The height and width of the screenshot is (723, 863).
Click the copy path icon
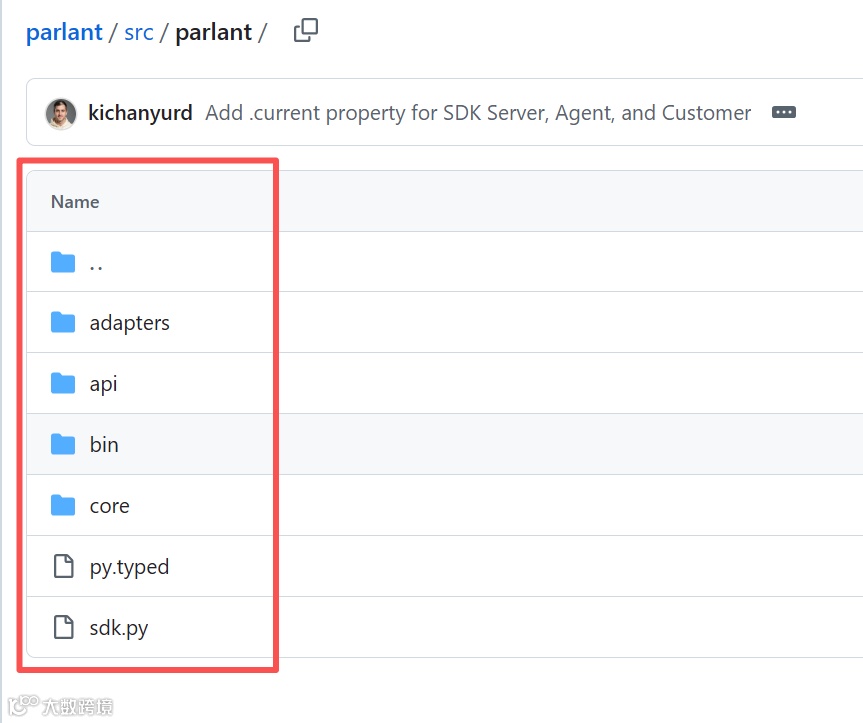pos(306,31)
